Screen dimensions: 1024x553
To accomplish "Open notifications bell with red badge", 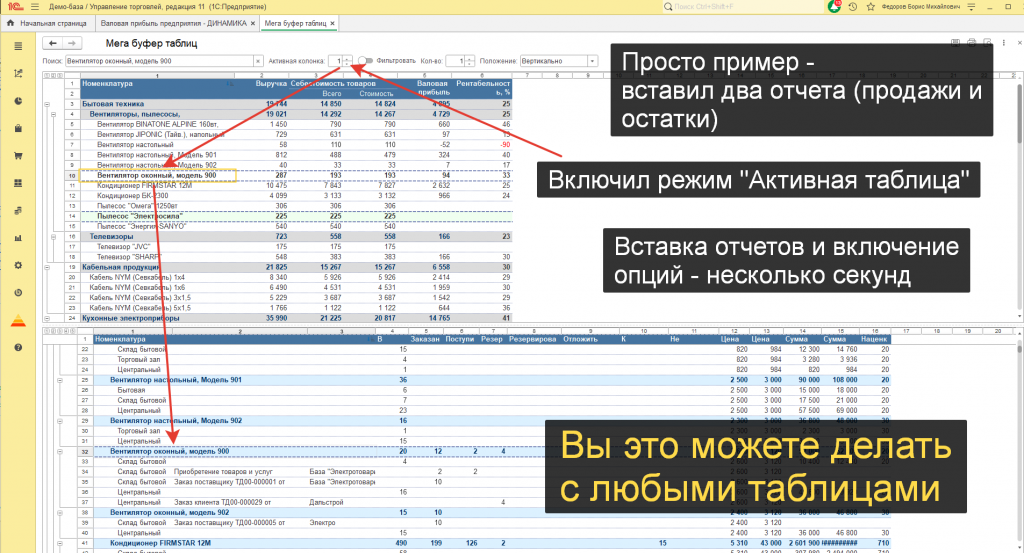I will 834,7.
